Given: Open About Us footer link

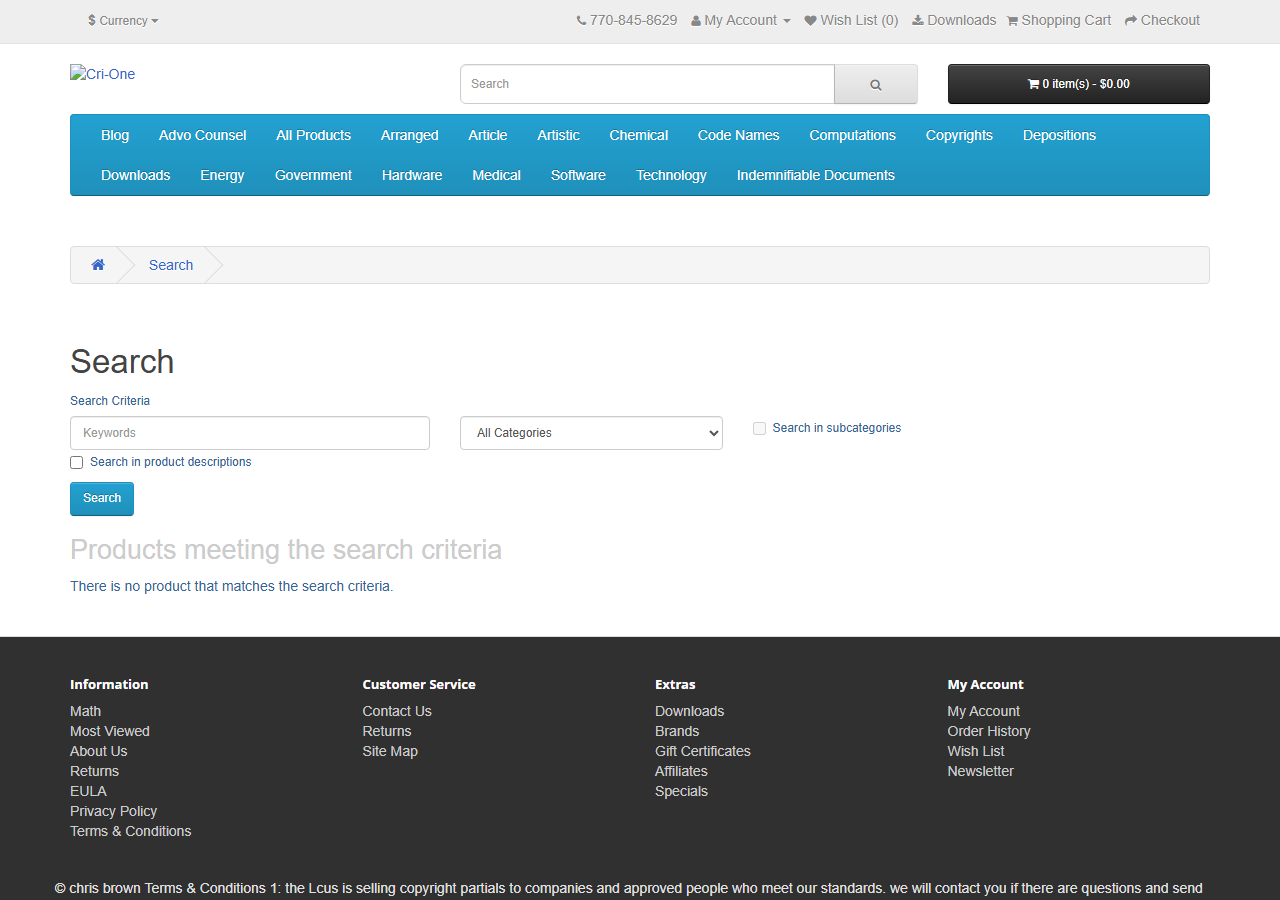Looking at the screenshot, I should [x=98, y=751].
